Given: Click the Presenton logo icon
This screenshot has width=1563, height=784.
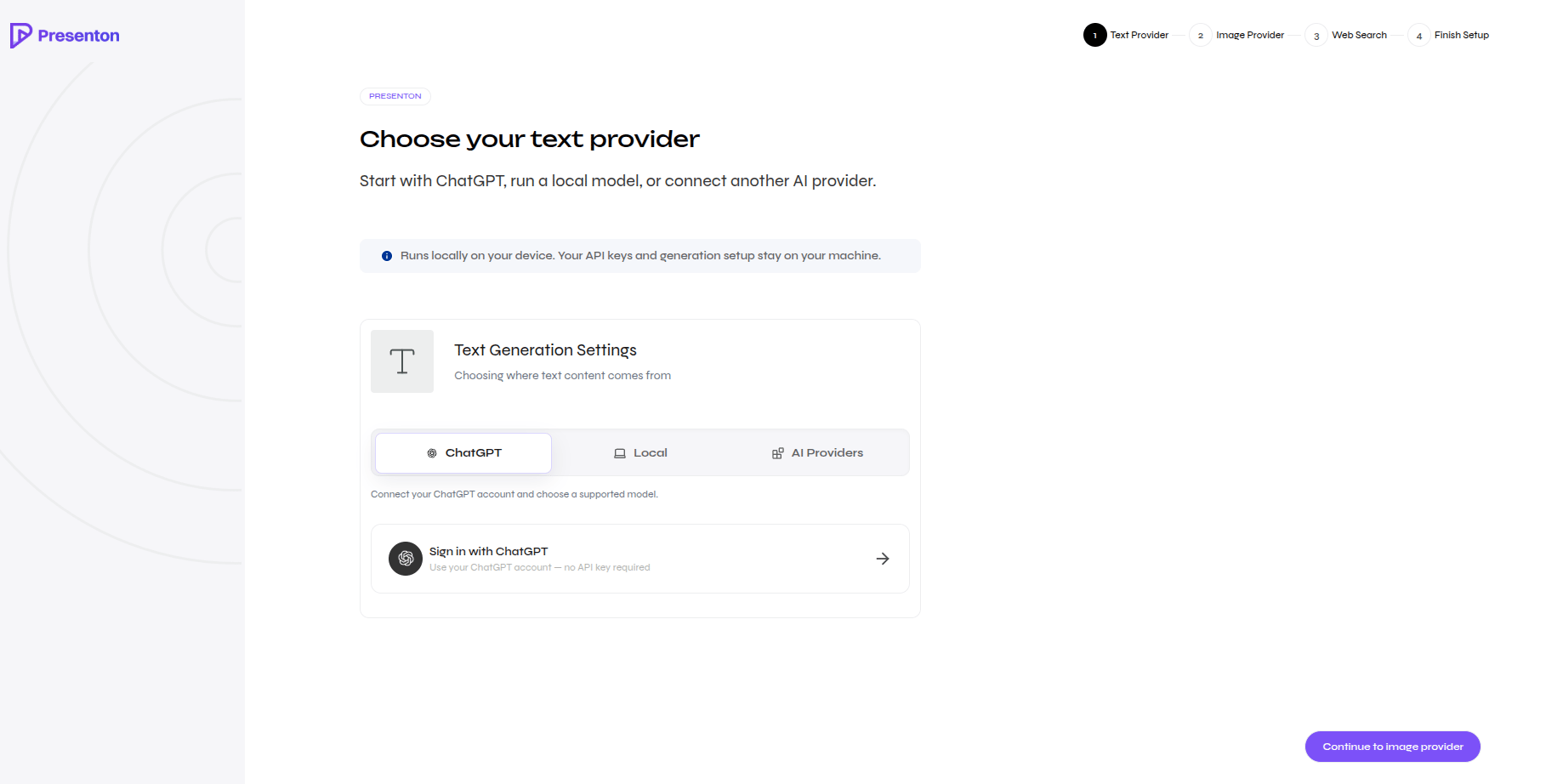Looking at the screenshot, I should (20, 36).
